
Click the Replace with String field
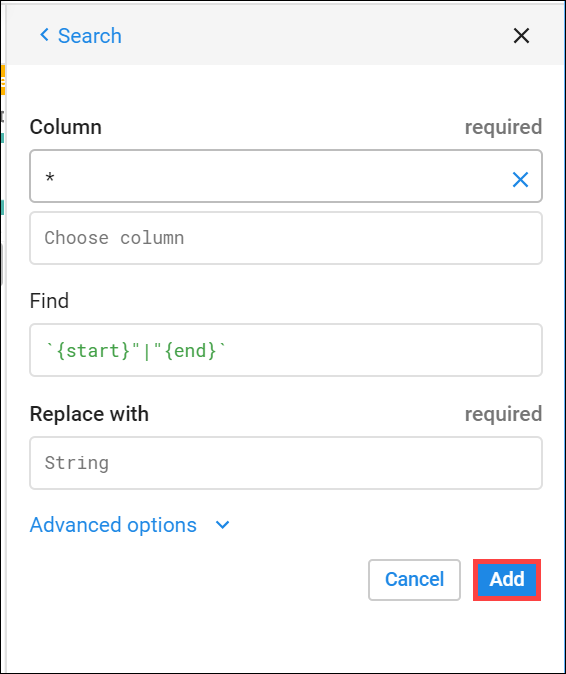tap(286, 463)
